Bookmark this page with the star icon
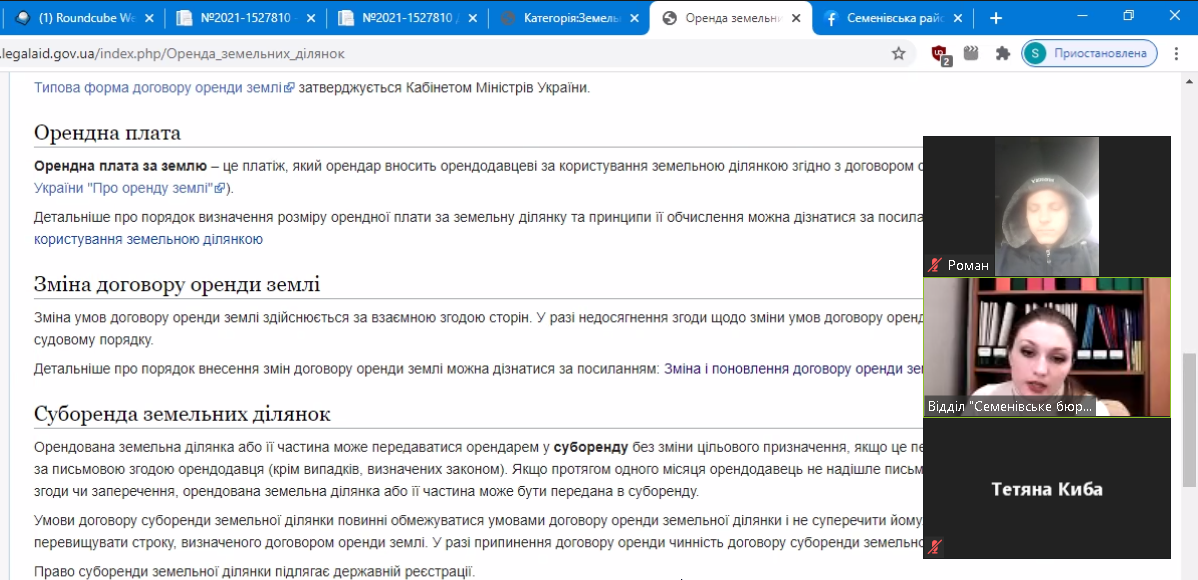1198x580 pixels. (x=898, y=53)
